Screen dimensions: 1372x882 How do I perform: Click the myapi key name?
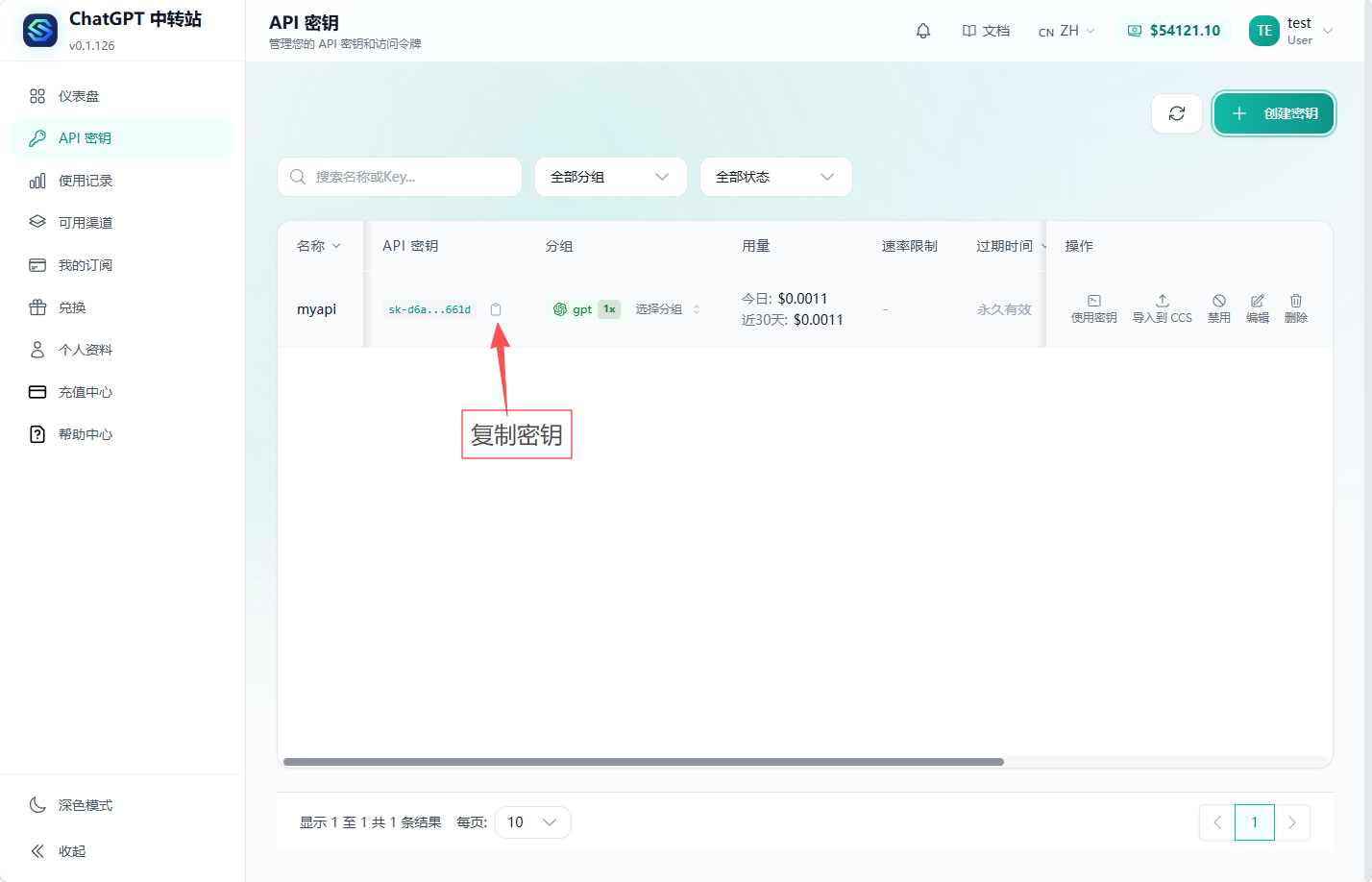317,309
